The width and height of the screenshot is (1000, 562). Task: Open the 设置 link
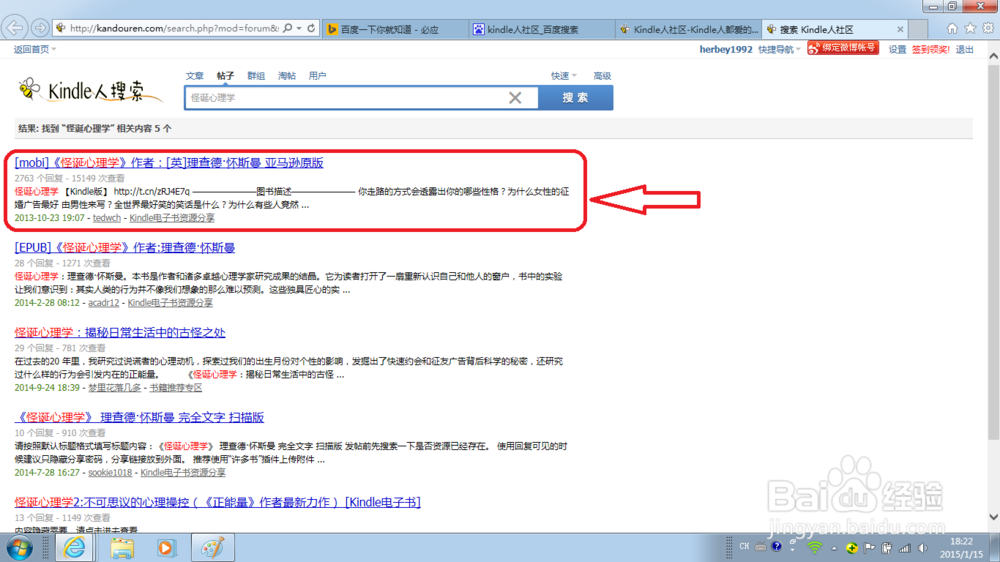tap(897, 49)
